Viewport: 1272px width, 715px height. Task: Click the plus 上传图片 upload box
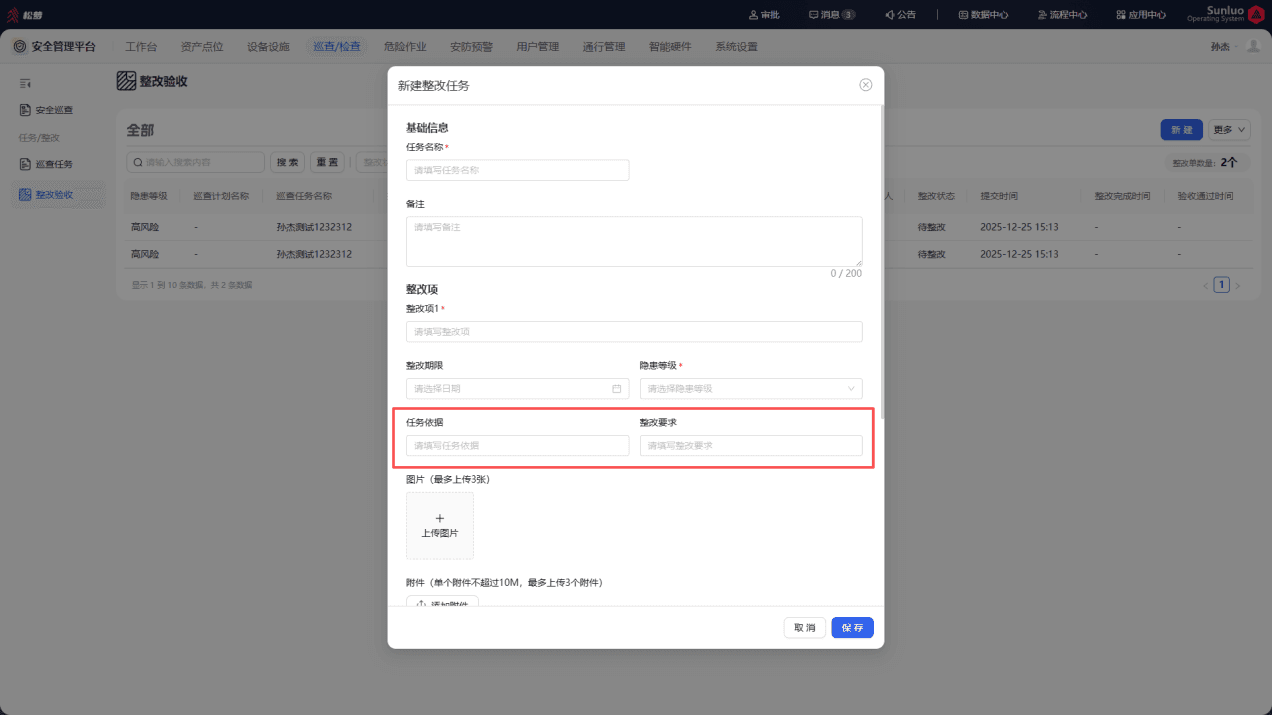440,525
